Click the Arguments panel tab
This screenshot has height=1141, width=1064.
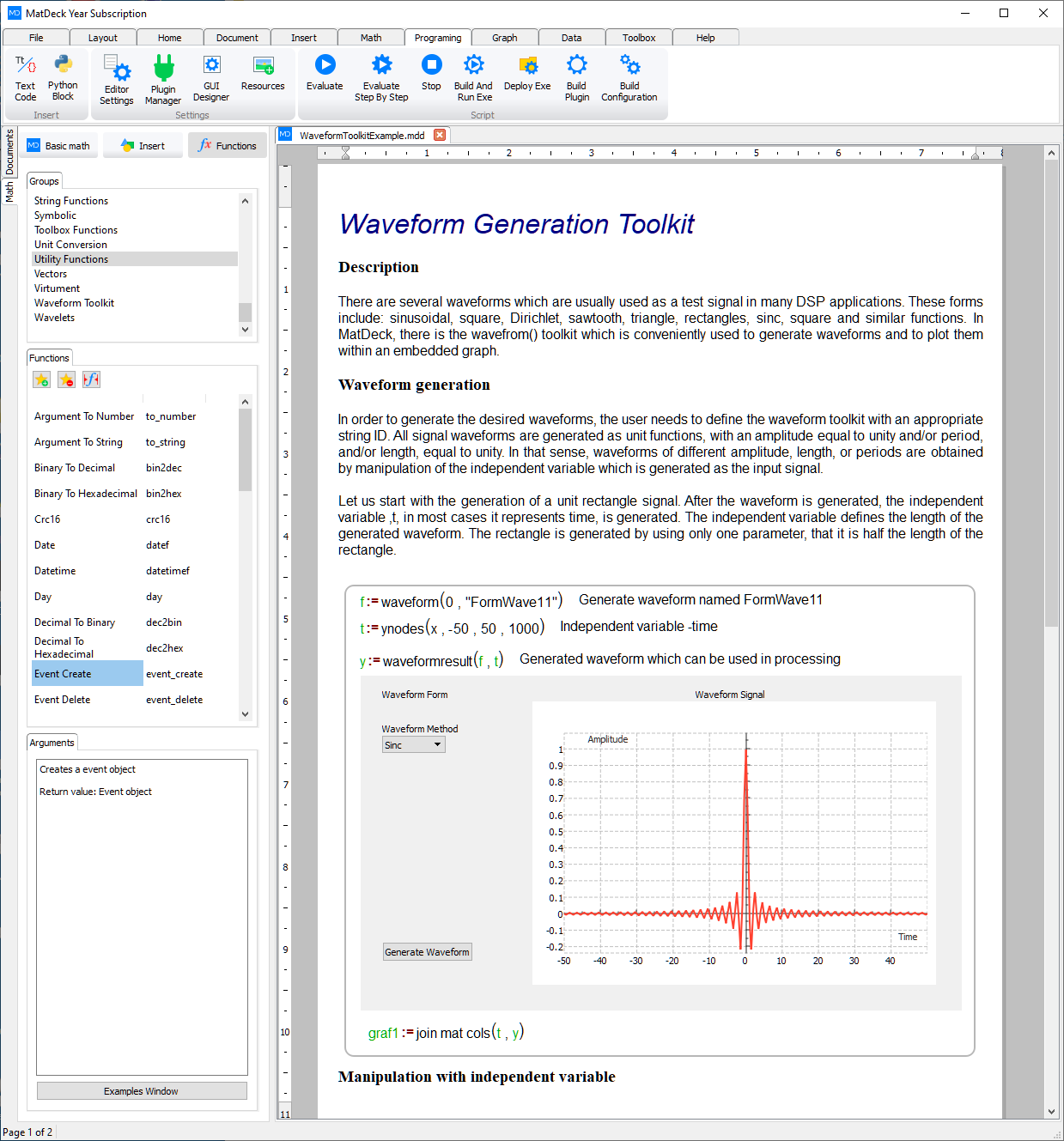(52, 743)
